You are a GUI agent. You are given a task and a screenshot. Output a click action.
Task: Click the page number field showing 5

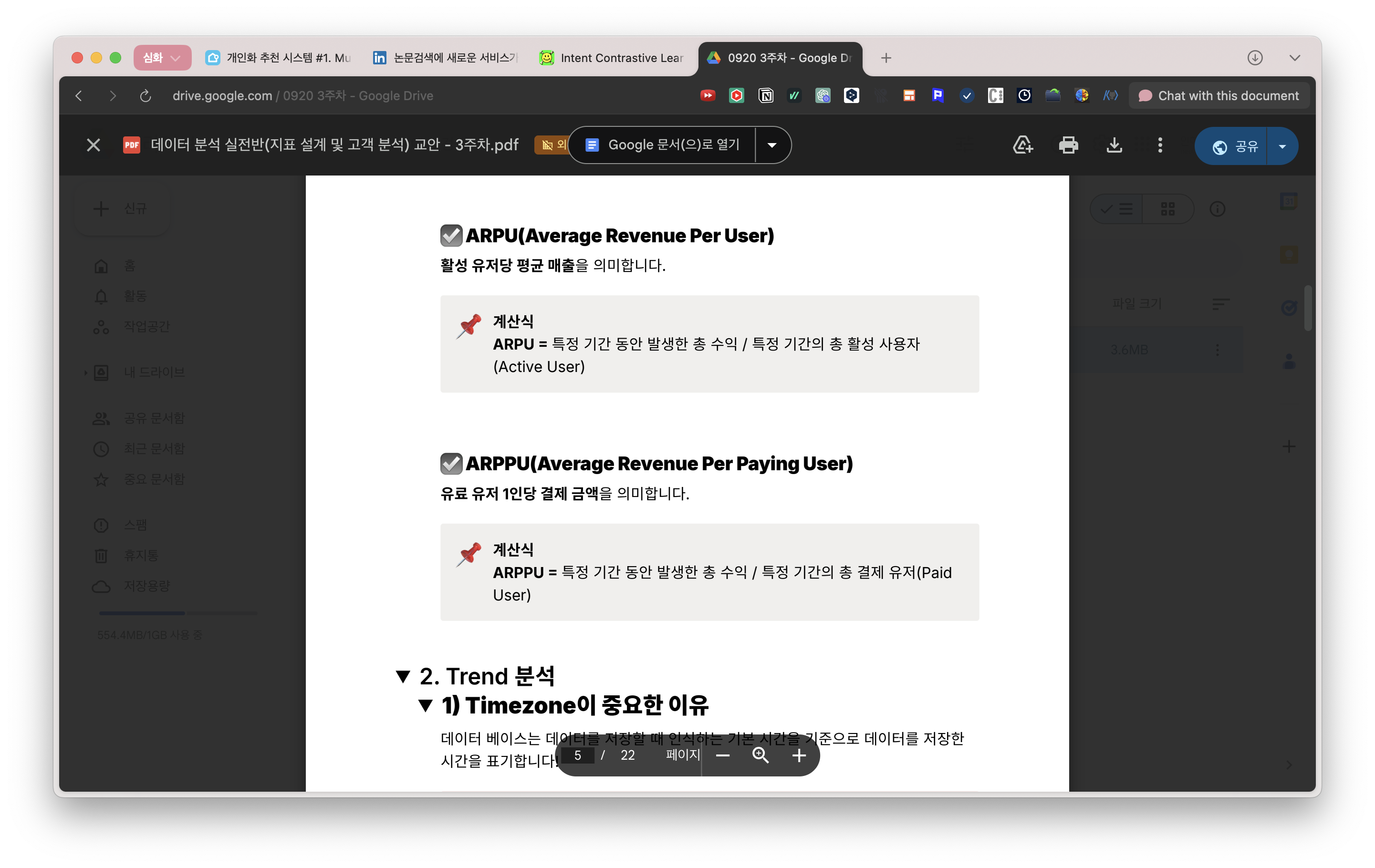click(x=578, y=755)
